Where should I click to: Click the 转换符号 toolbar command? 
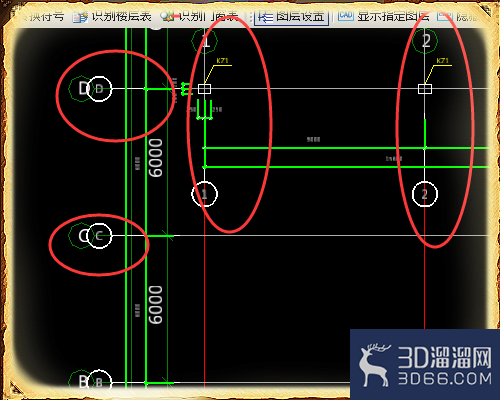(42, 16)
